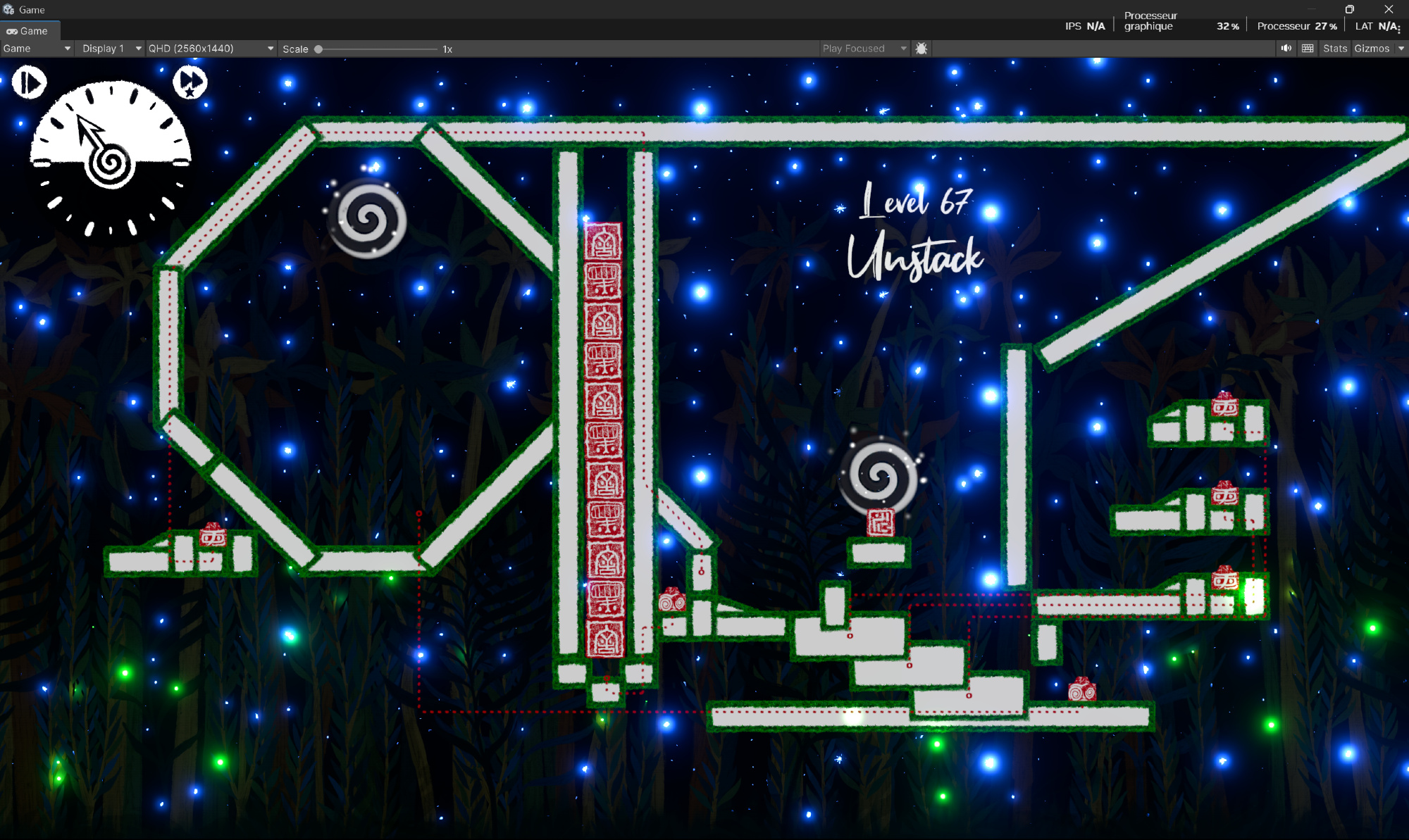Viewport: 1409px width, 840px height.
Task: Toggle the Stats overlay
Action: [1334, 49]
